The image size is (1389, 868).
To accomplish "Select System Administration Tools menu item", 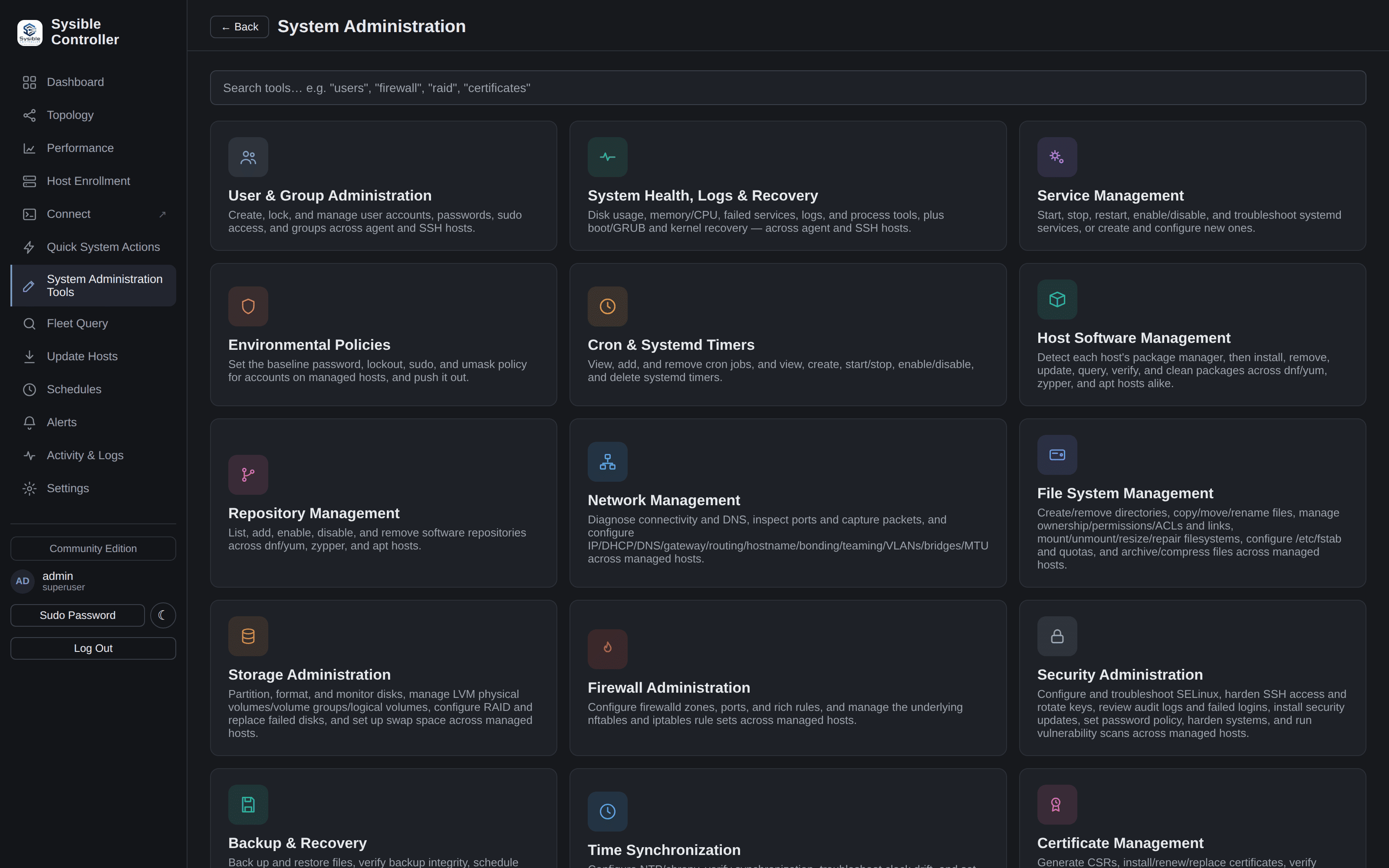I will pyautogui.click(x=93, y=285).
